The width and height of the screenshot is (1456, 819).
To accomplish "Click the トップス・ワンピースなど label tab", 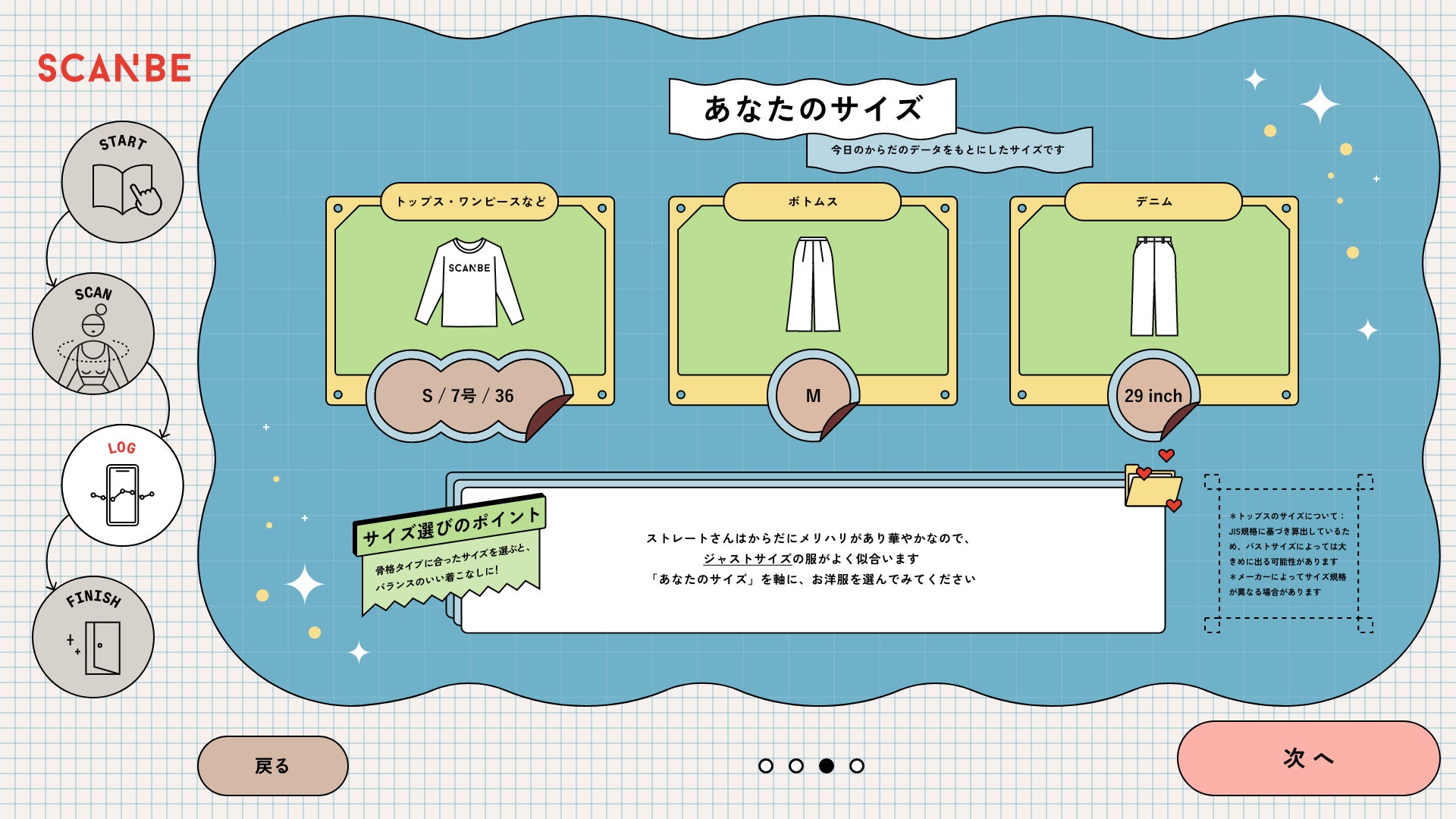I will click(469, 202).
